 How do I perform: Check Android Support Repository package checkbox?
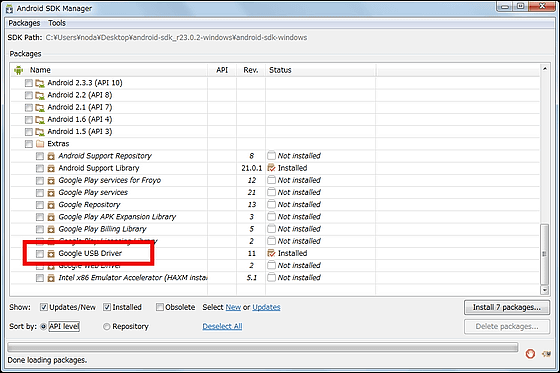[40, 156]
